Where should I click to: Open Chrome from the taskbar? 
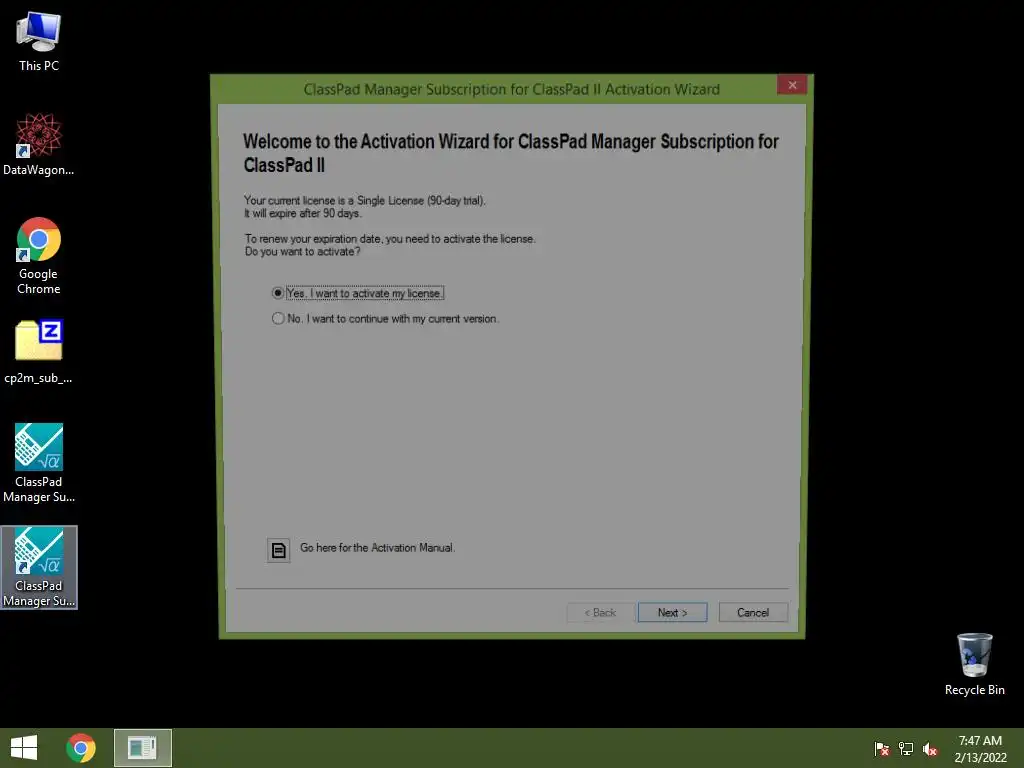[81, 748]
